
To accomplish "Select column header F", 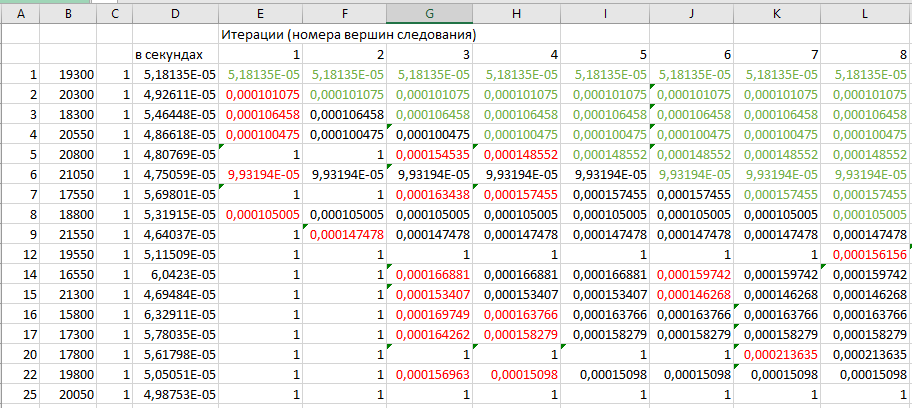I will [344, 15].
